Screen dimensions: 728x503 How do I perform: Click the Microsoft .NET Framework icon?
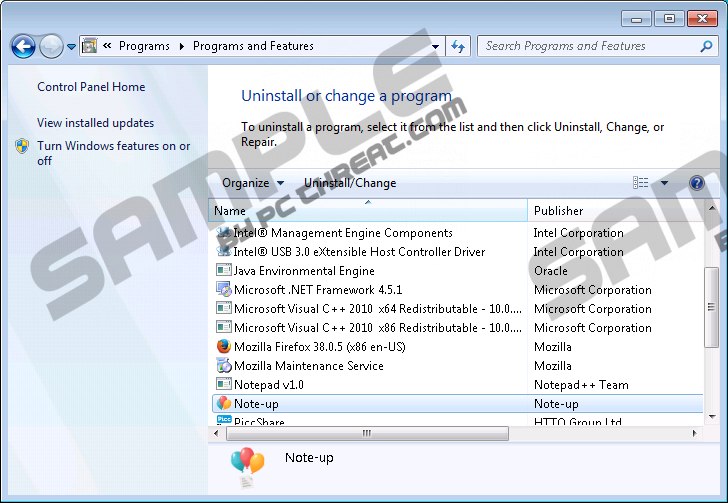tap(224, 289)
